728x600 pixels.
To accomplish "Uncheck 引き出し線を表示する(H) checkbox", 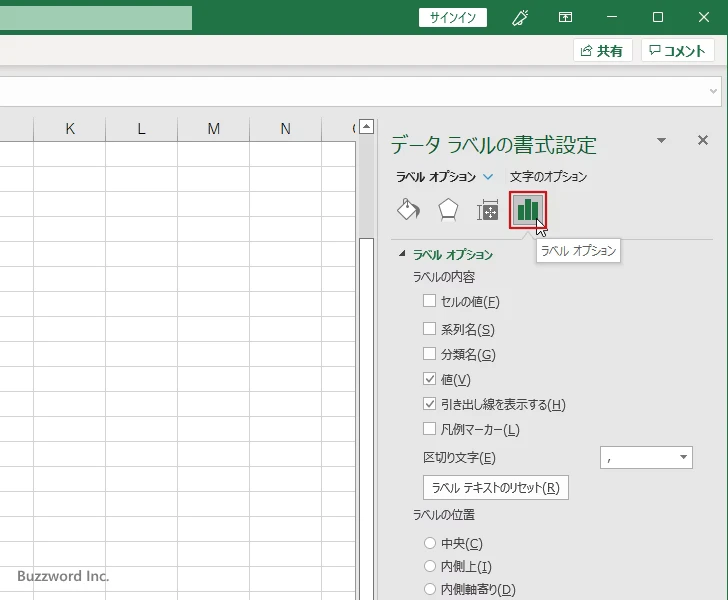I will tap(429, 404).
